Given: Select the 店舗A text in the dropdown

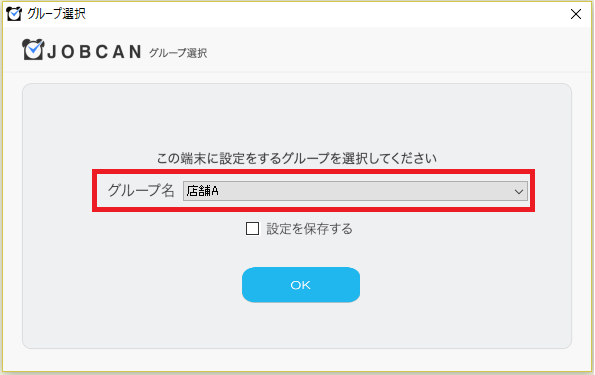Looking at the screenshot, I should tap(203, 191).
